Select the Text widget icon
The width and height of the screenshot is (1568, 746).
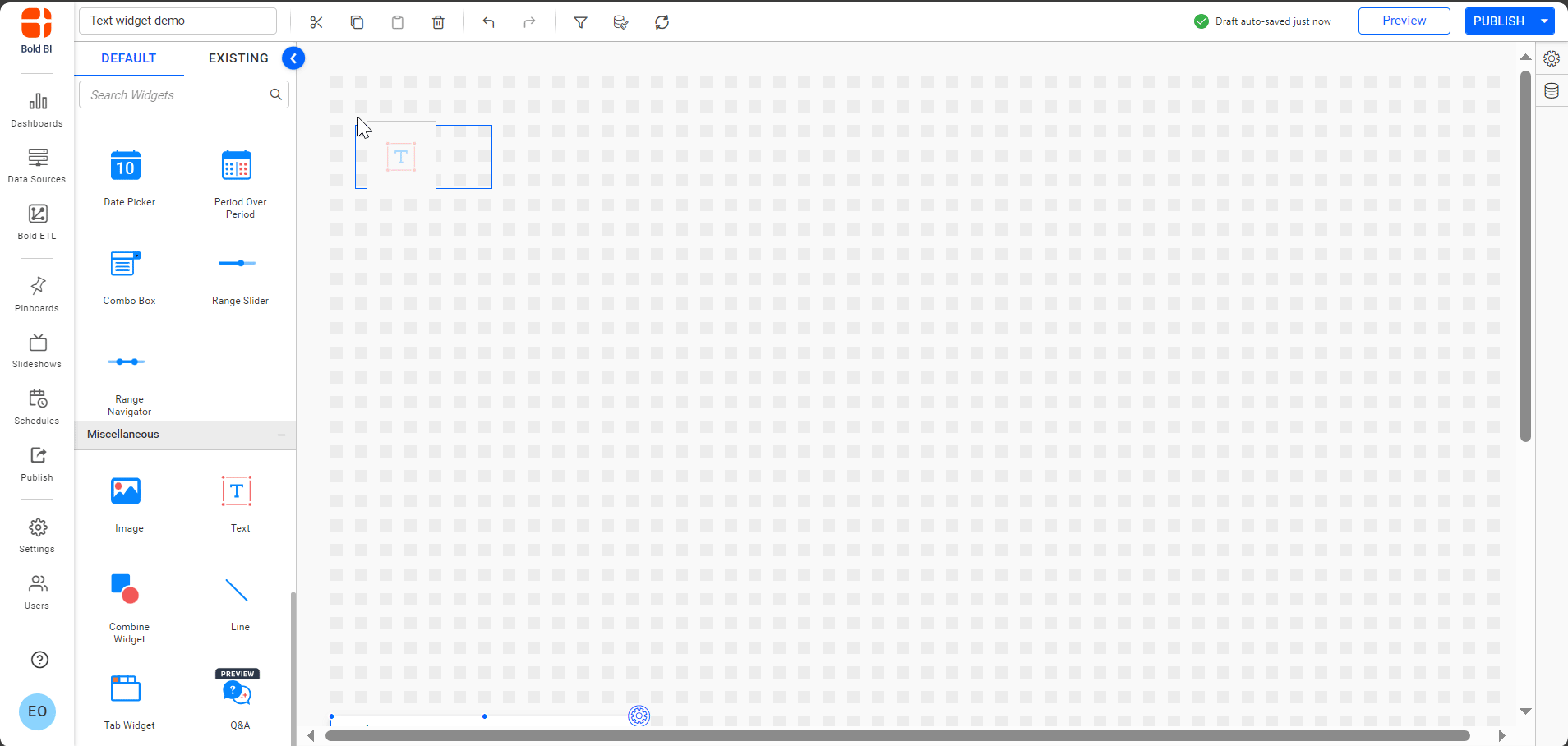pyautogui.click(x=237, y=492)
